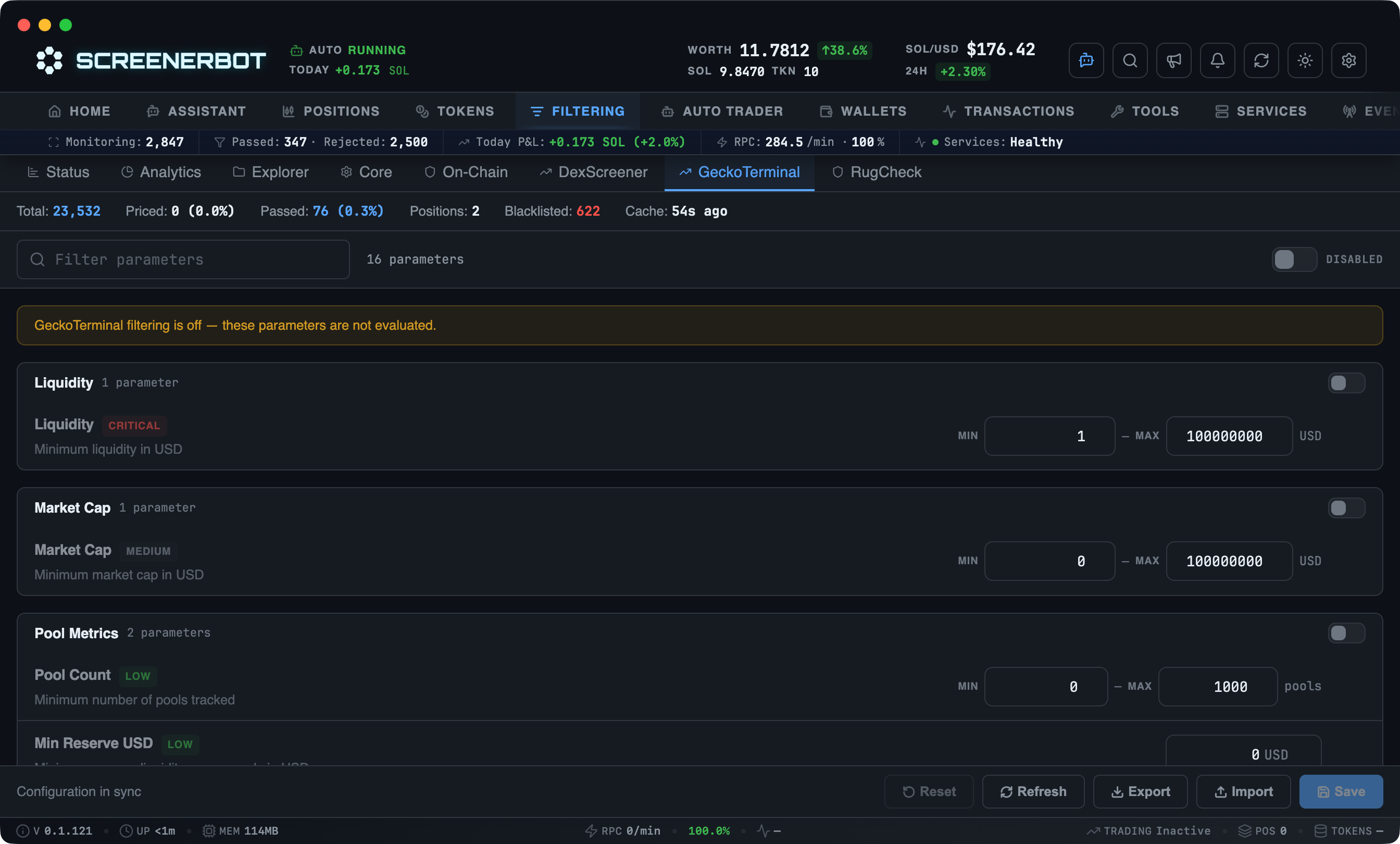Click the Import button
Viewport: 1400px width, 844px height.
tap(1243, 791)
